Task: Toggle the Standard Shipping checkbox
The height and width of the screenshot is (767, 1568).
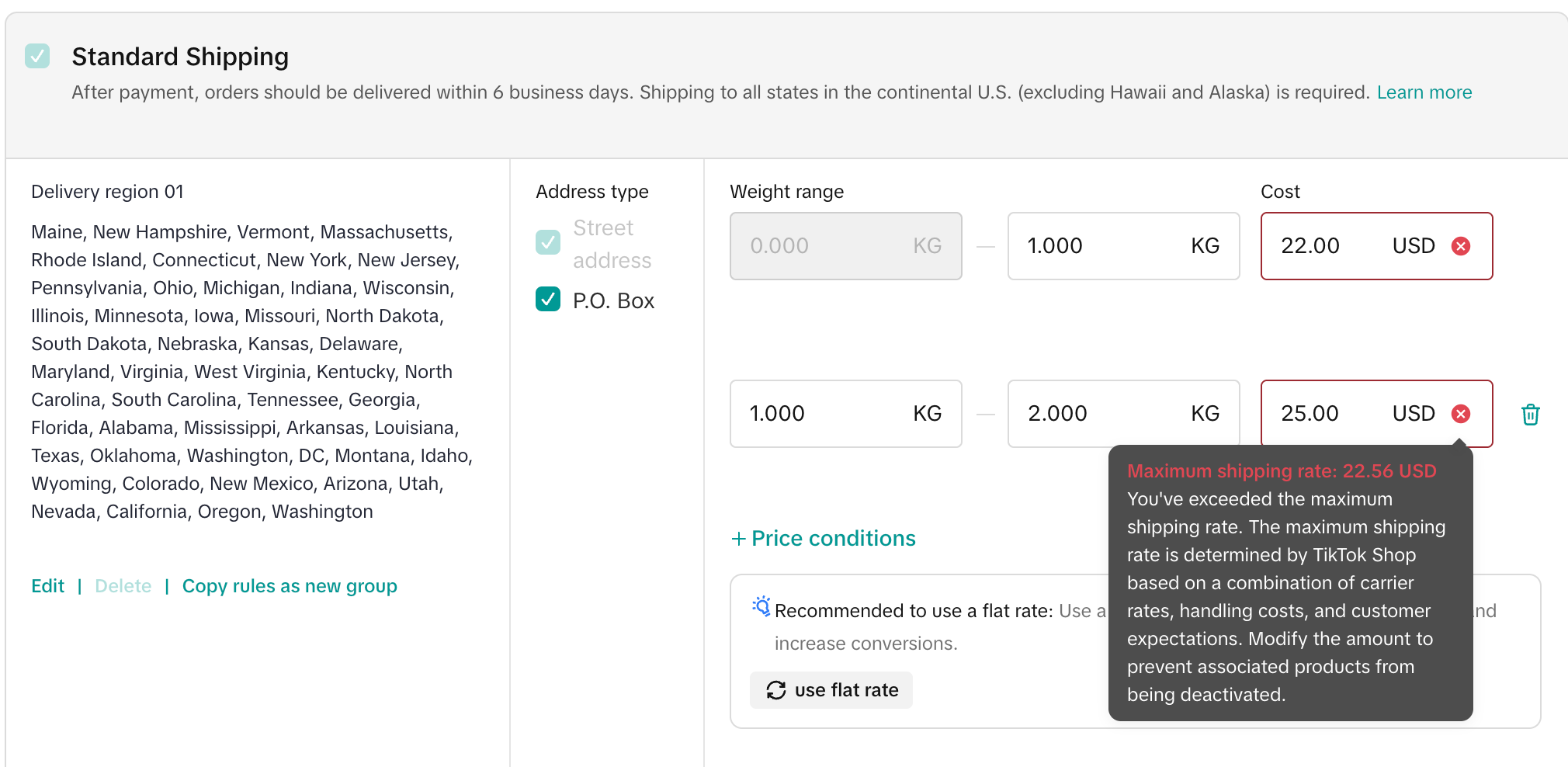Action: tap(37, 56)
